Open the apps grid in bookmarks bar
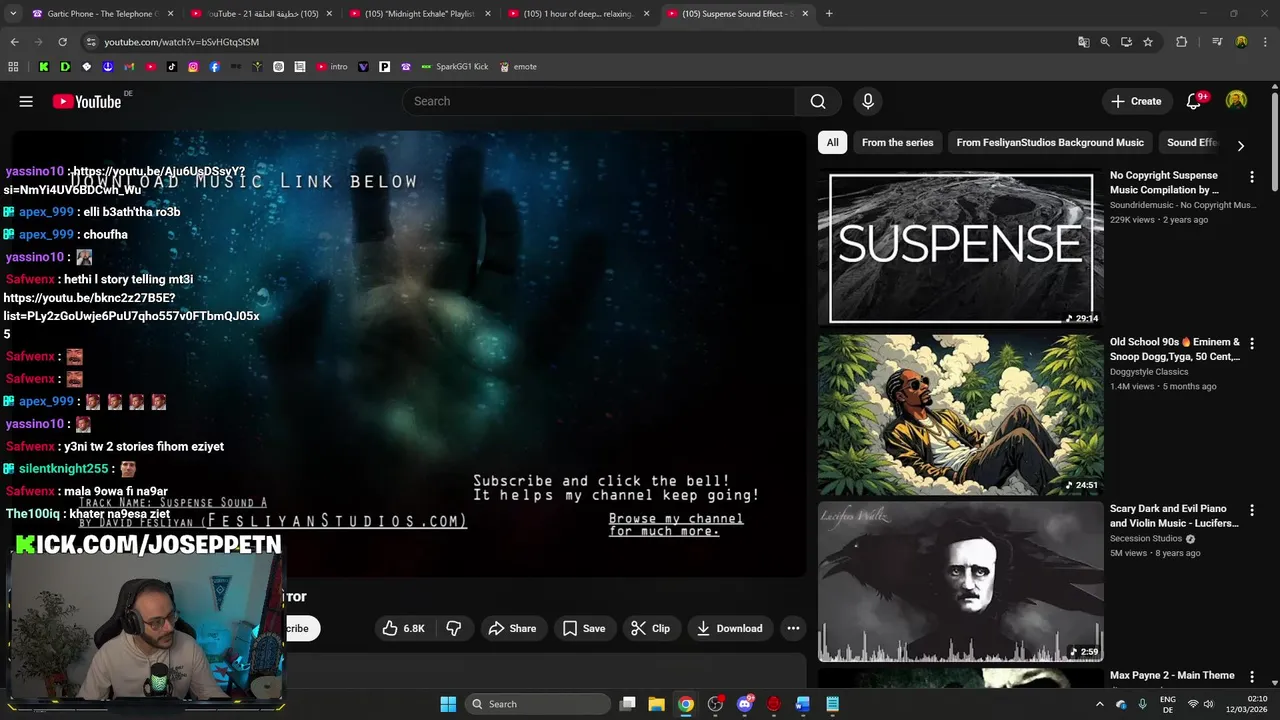This screenshot has width=1280, height=720. (13, 67)
